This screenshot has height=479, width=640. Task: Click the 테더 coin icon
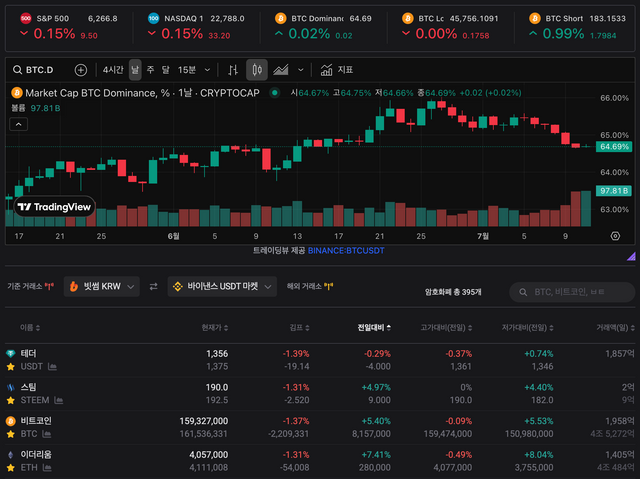[11, 353]
